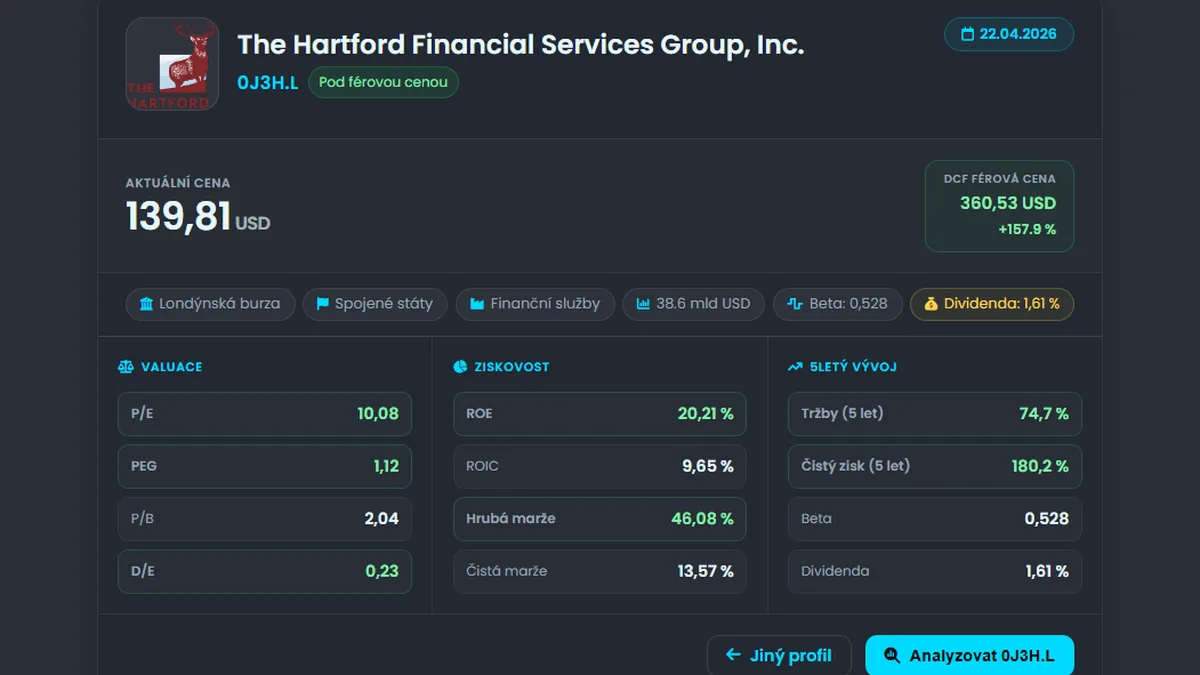This screenshot has width=1200, height=675.
Task: Select the DCF férová cena box
Action: 999,206
